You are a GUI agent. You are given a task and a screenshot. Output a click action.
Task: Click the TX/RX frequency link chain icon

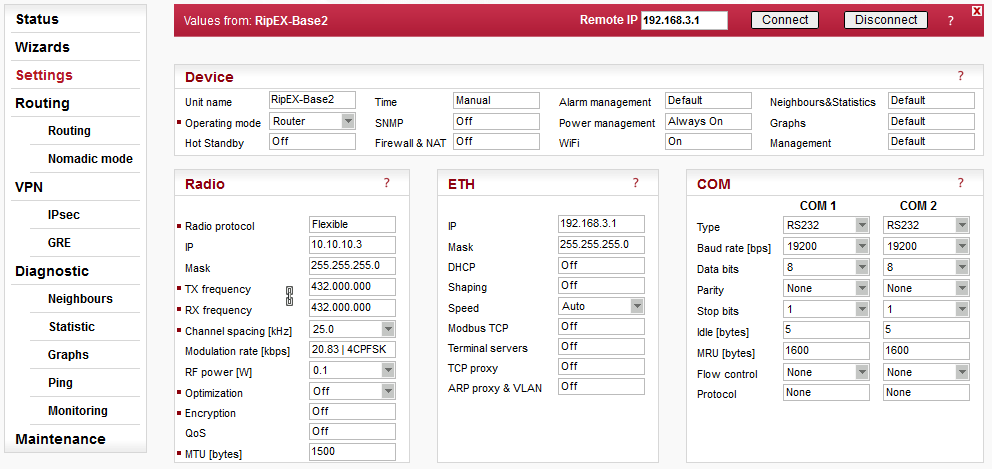[290, 296]
